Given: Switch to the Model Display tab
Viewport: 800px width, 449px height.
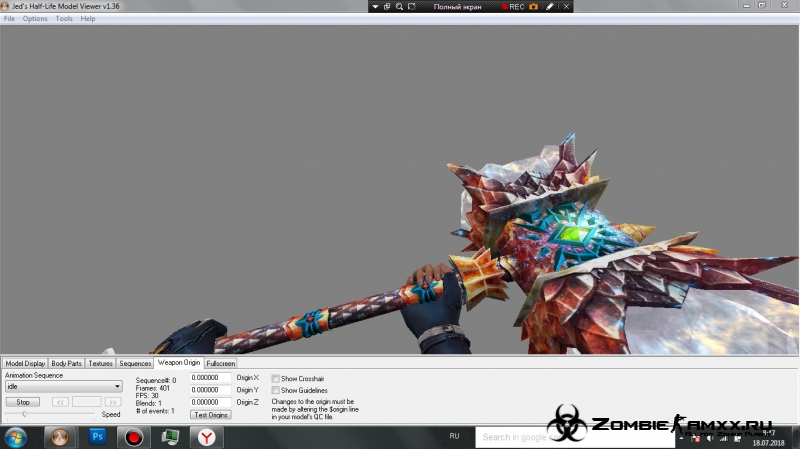Looking at the screenshot, I should (x=25, y=363).
